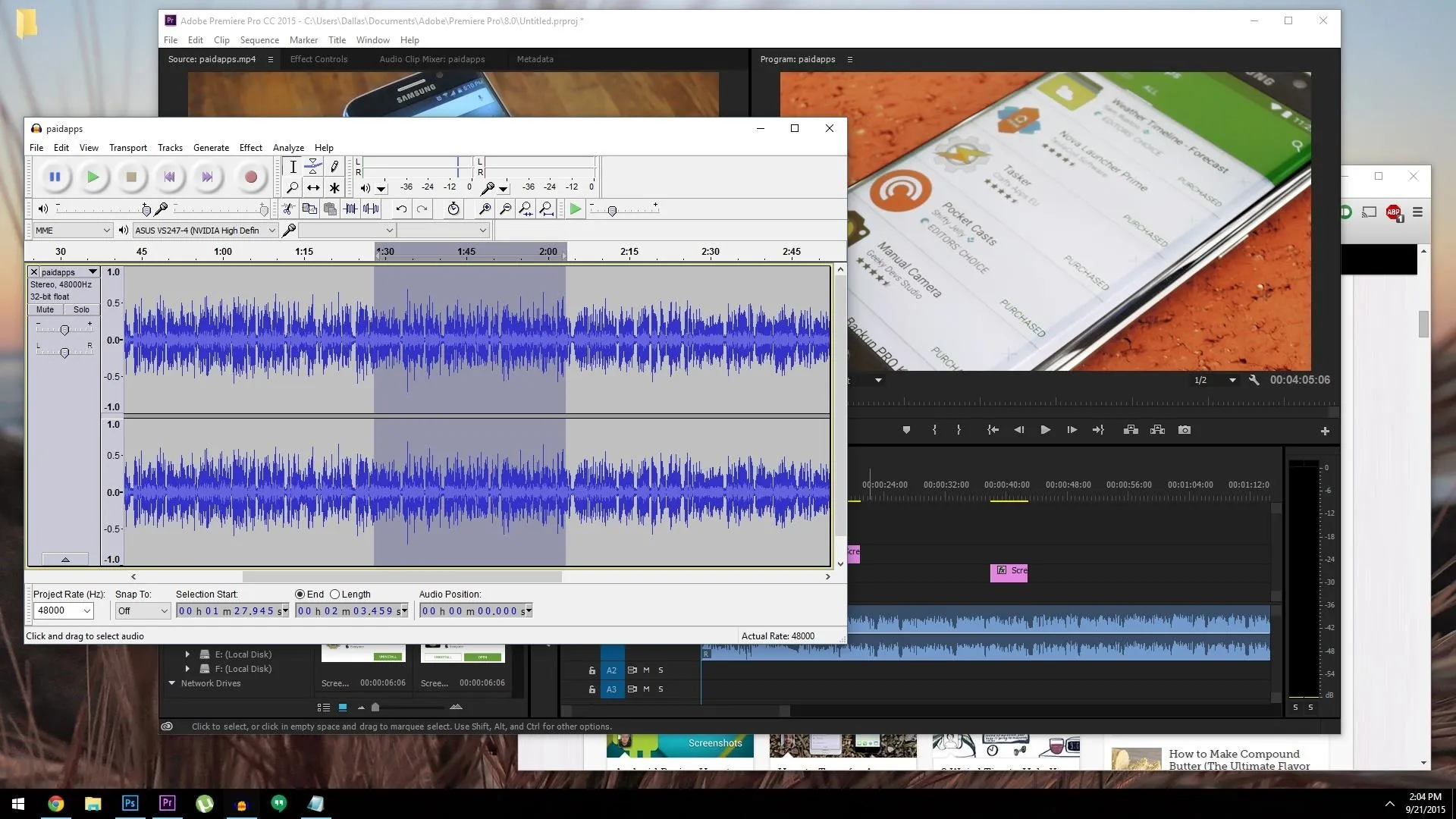Viewport: 1456px width, 819px height.
Task: Select the Selection (I-beam) tool
Action: click(x=293, y=167)
